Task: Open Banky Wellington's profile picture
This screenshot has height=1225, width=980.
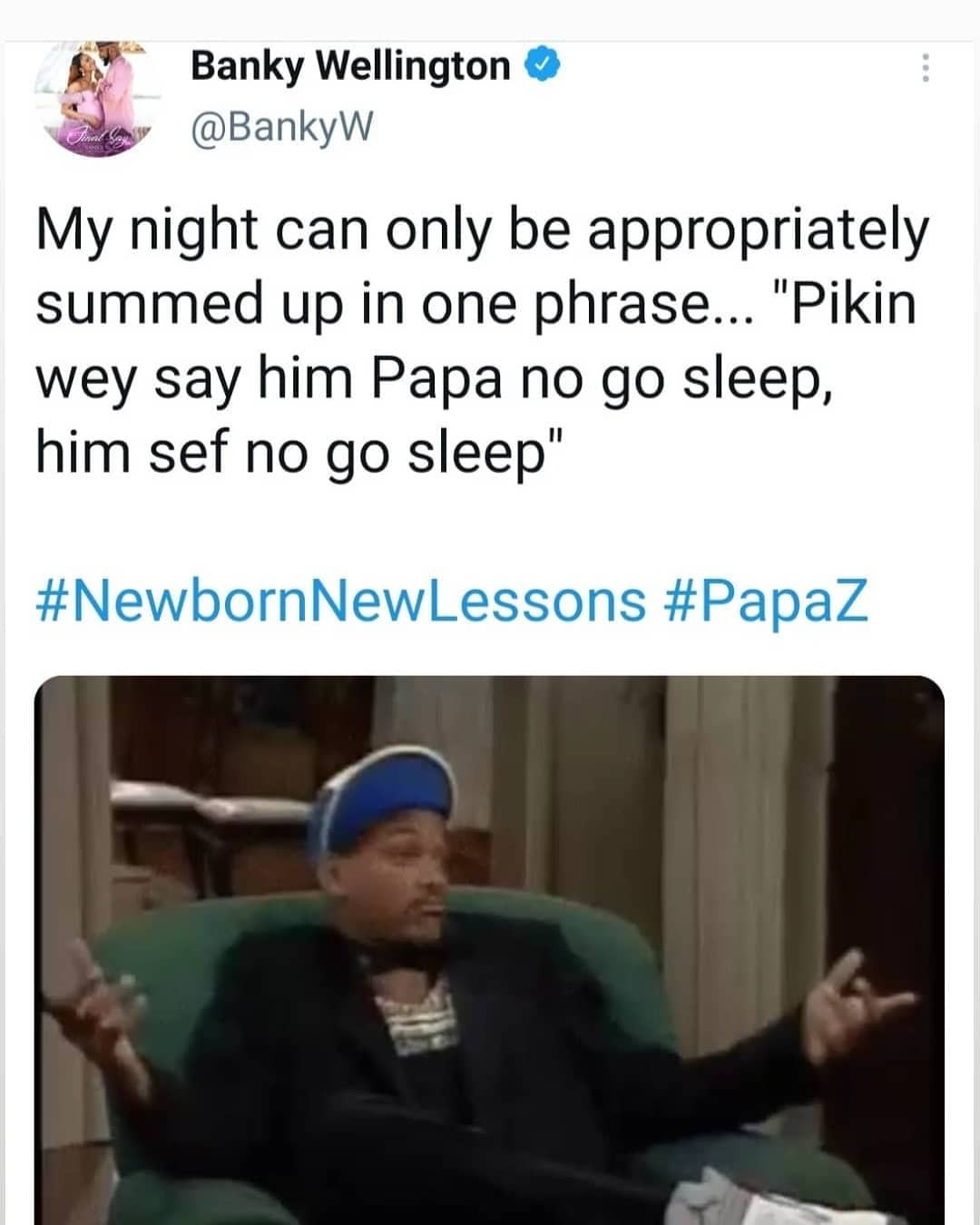Action: pyautogui.click(x=98, y=102)
